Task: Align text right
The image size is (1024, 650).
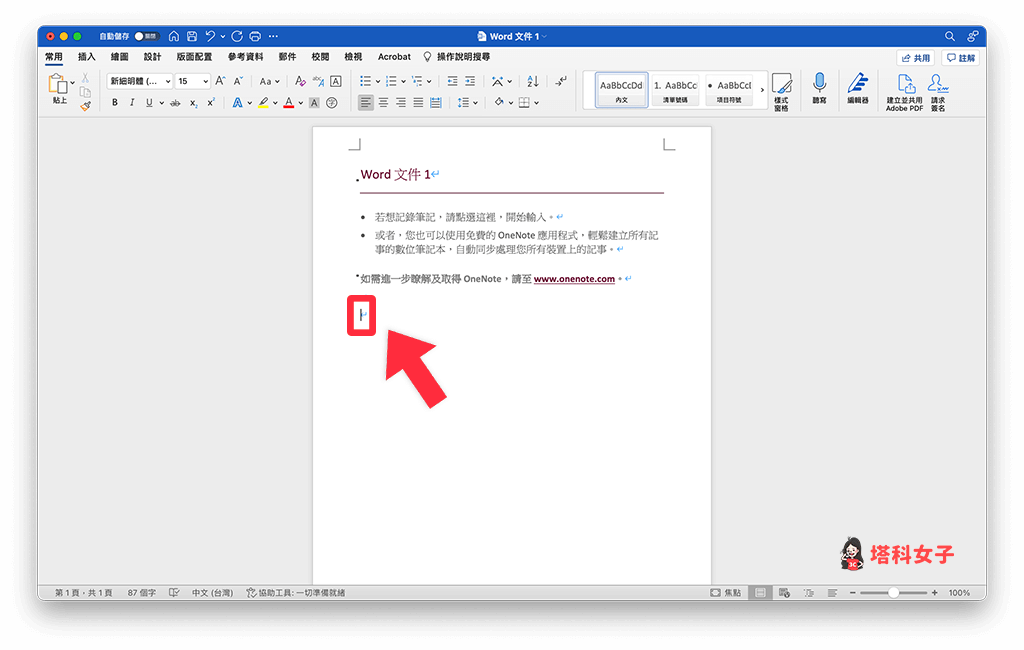Action: coord(401,103)
